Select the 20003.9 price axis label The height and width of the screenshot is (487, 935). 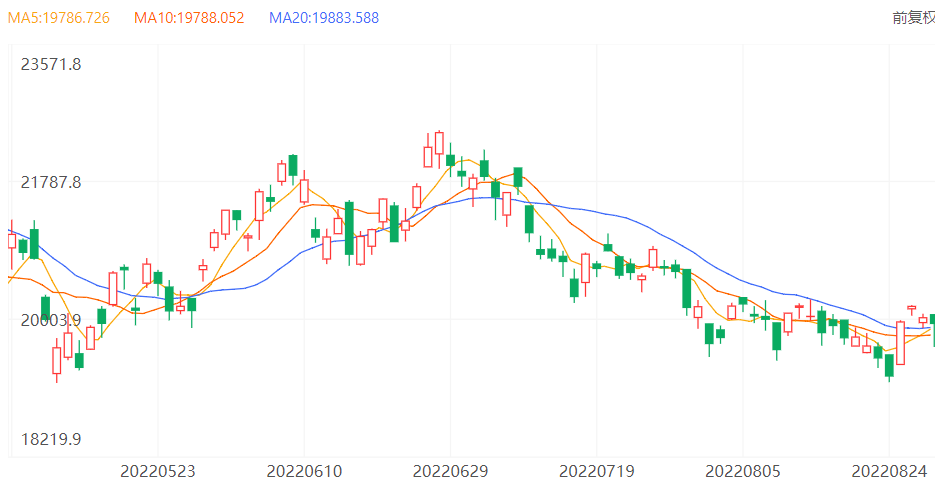[51, 320]
